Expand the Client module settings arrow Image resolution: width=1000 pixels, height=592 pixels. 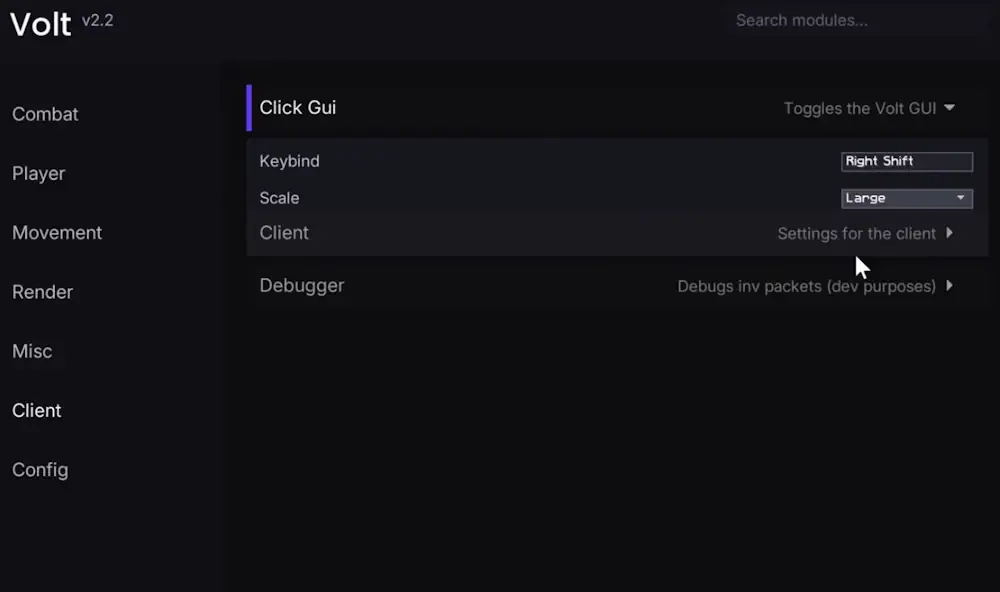(x=949, y=233)
